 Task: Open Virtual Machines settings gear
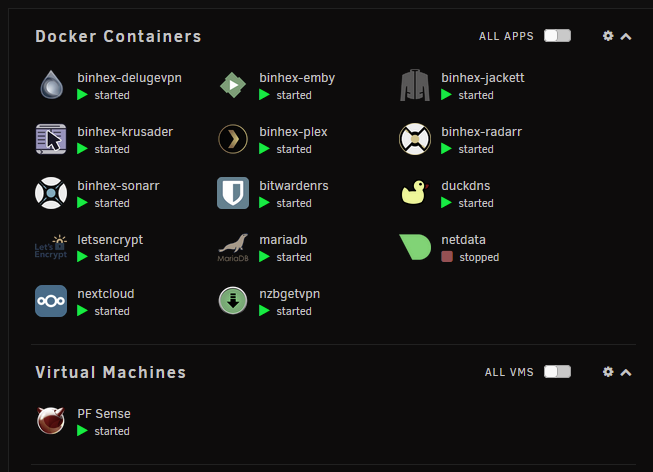click(608, 372)
